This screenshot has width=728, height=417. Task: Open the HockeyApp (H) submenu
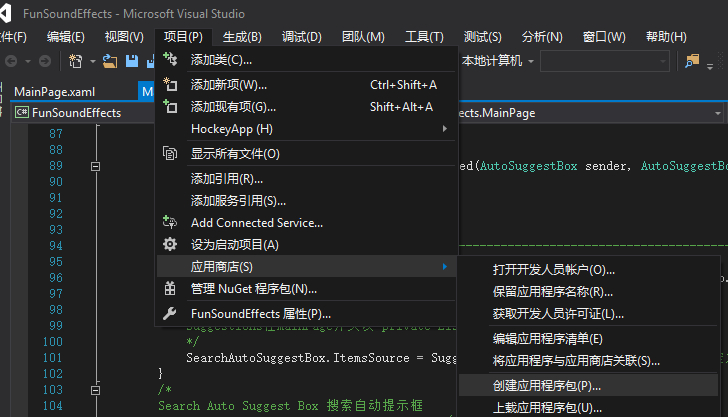(x=306, y=129)
